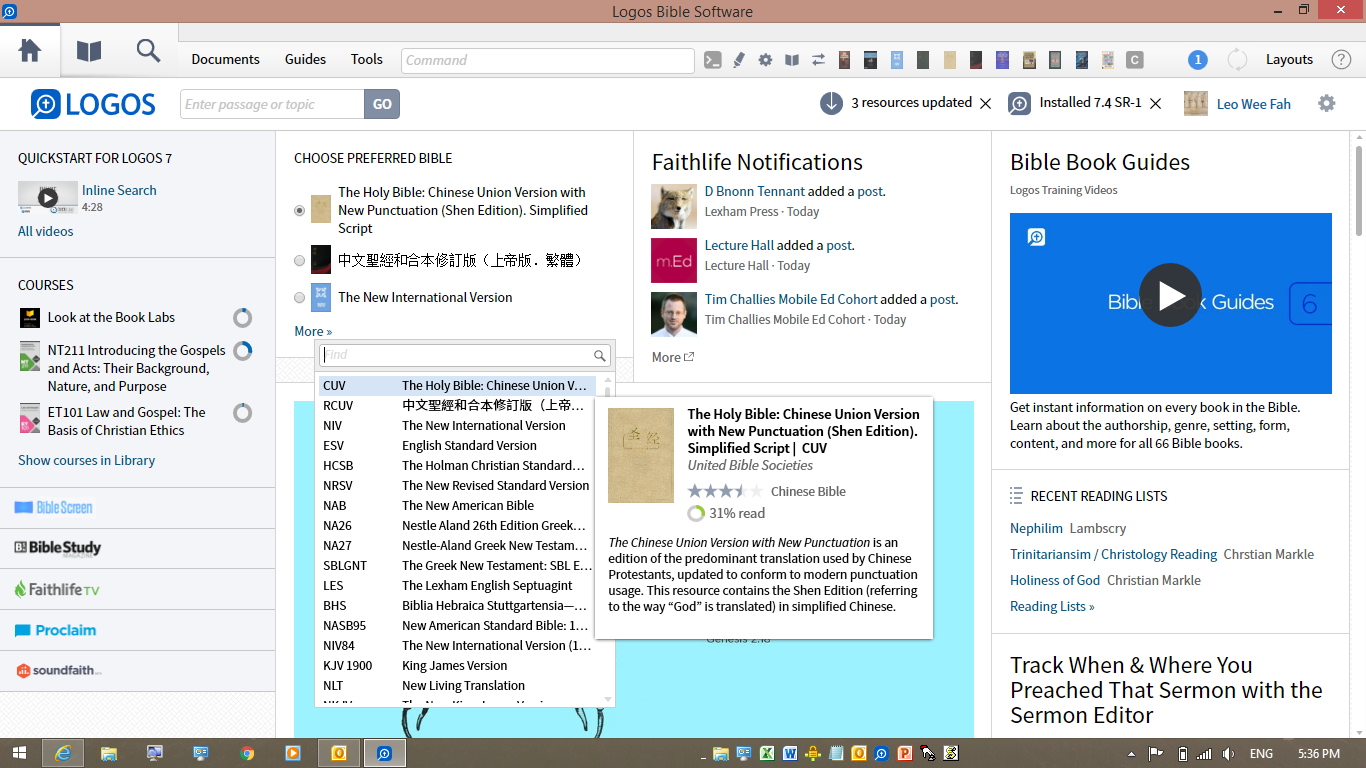This screenshot has height=768, width=1366.
Task: Open File Explorer from the taskbar
Action: coord(109,753)
